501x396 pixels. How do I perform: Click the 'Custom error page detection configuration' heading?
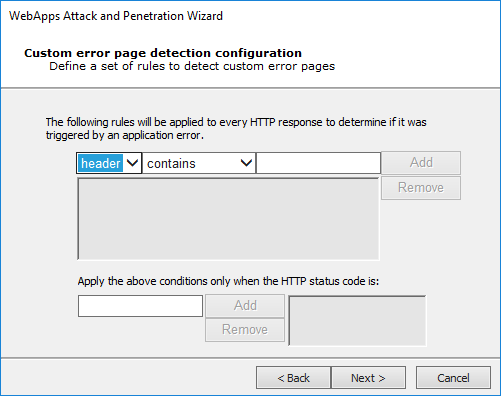click(163, 53)
